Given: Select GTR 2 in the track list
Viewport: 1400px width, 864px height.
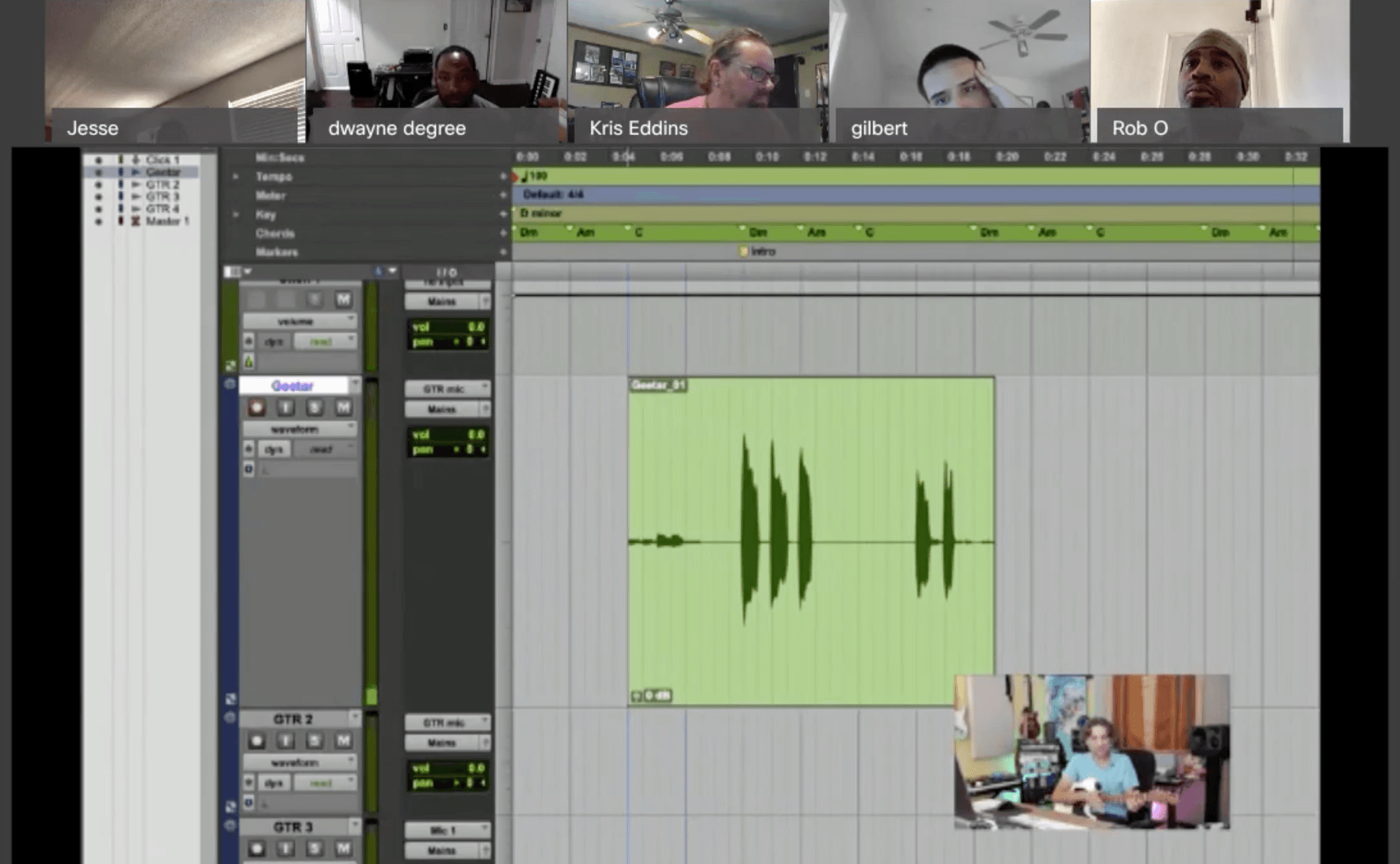Looking at the screenshot, I should click(162, 184).
